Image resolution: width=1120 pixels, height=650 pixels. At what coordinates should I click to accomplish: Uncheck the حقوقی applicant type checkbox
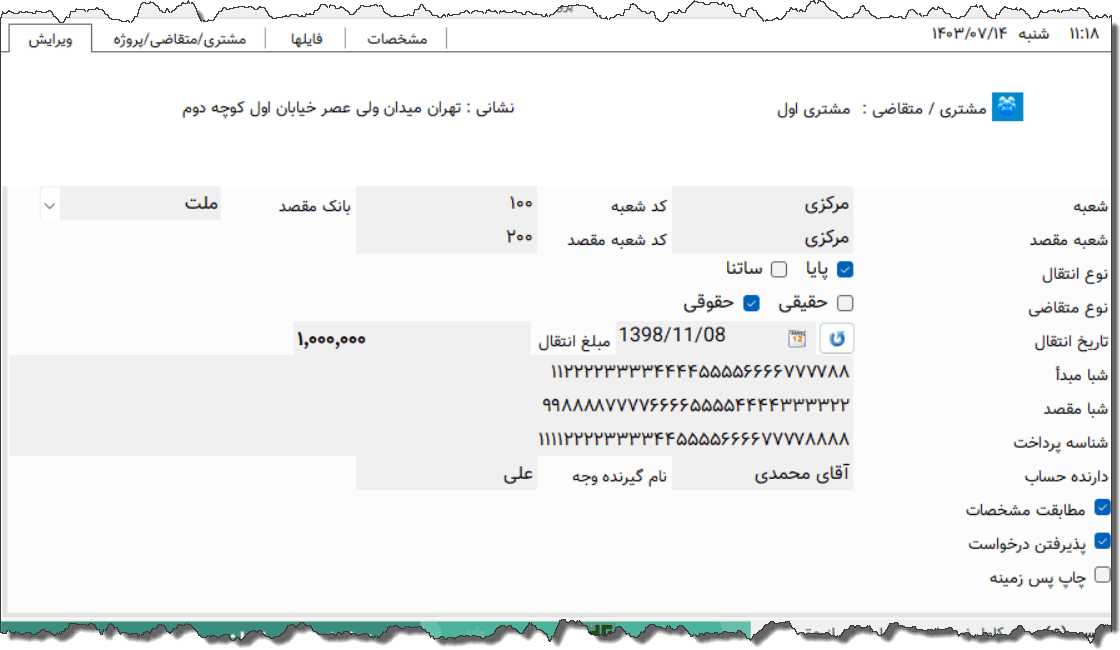pos(751,303)
